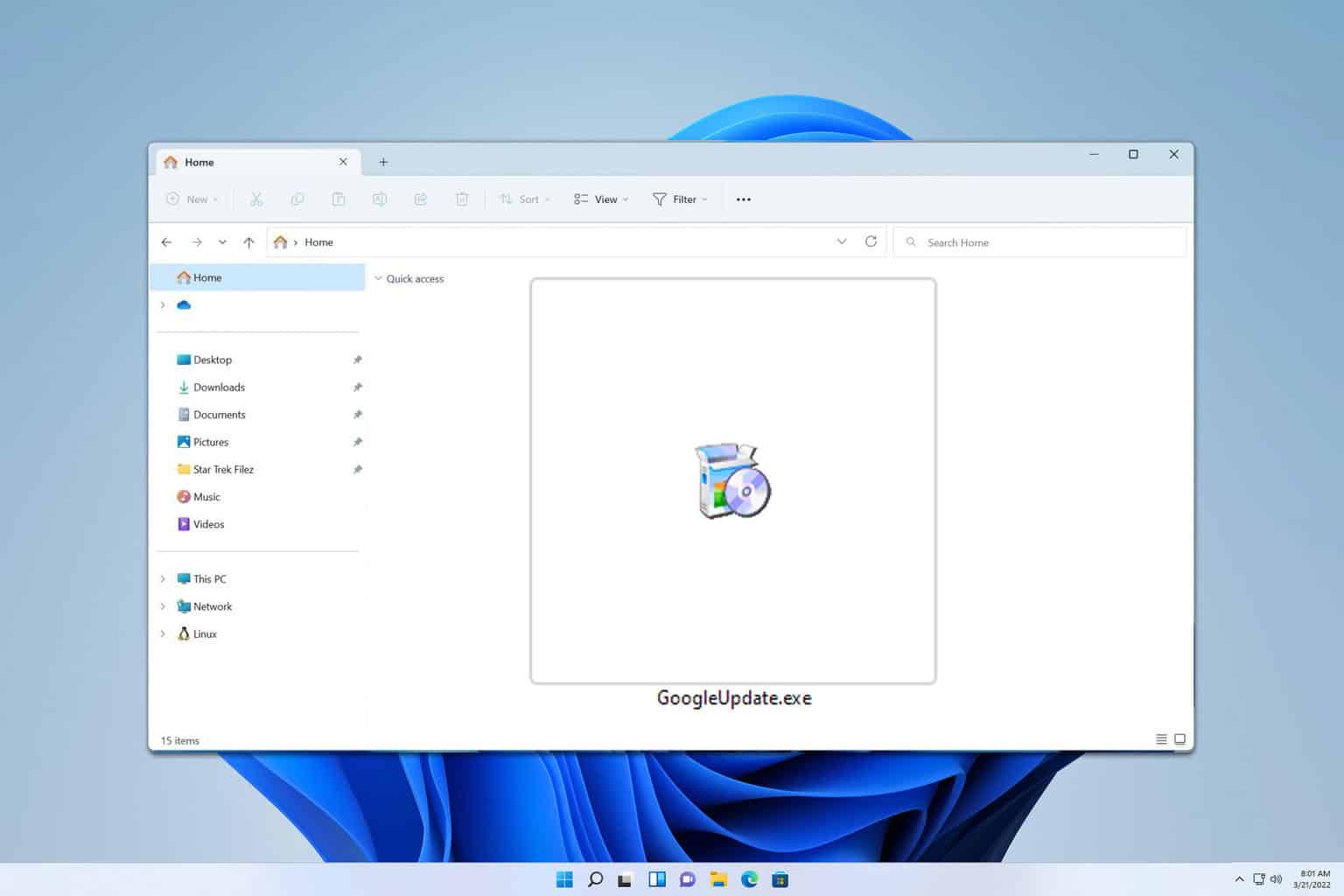Image resolution: width=1344 pixels, height=896 pixels.
Task: Open the Sort dropdown menu
Action: tap(525, 199)
